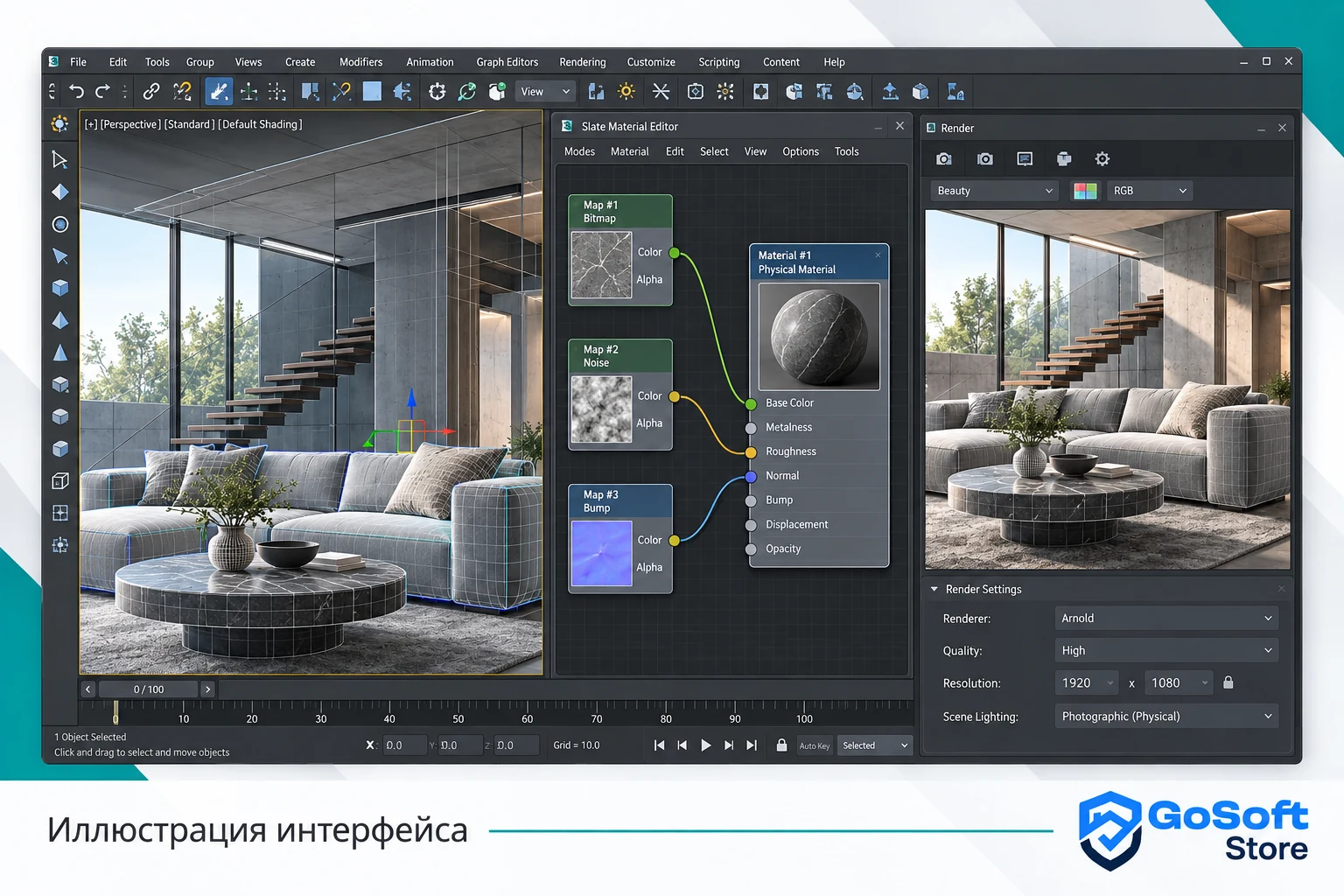Open the Beauty render pass dropdown
1344x896 pixels.
pyautogui.click(x=995, y=191)
